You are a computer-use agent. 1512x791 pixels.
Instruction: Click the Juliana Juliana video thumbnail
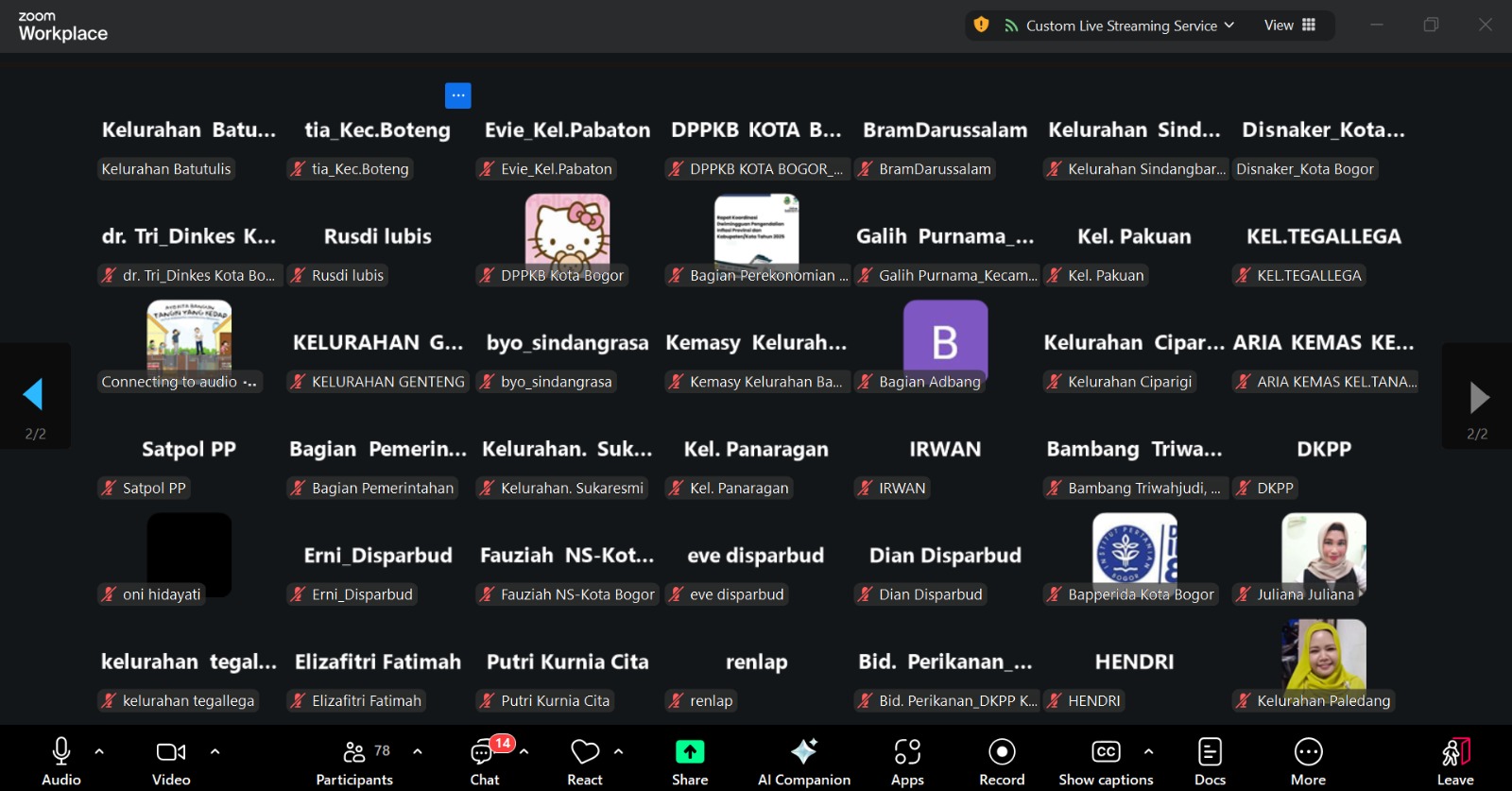1323,553
